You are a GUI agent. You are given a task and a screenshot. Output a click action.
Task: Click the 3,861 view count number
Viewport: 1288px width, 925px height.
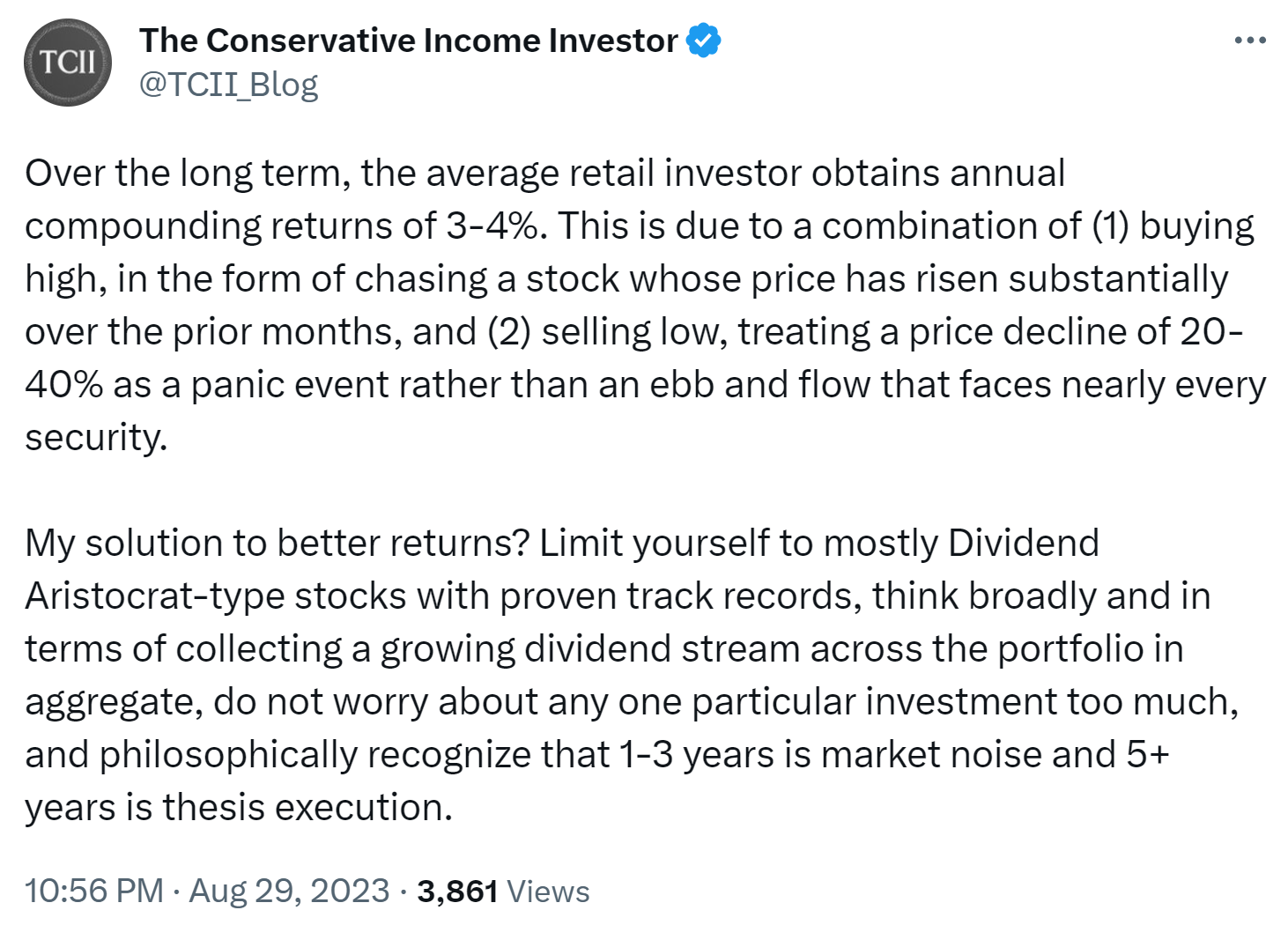pyautogui.click(x=457, y=891)
